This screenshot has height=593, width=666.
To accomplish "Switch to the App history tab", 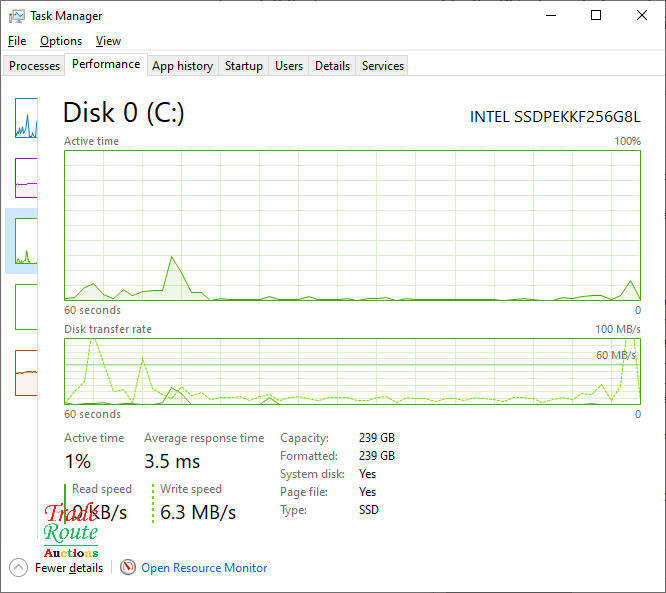I will point(182,66).
